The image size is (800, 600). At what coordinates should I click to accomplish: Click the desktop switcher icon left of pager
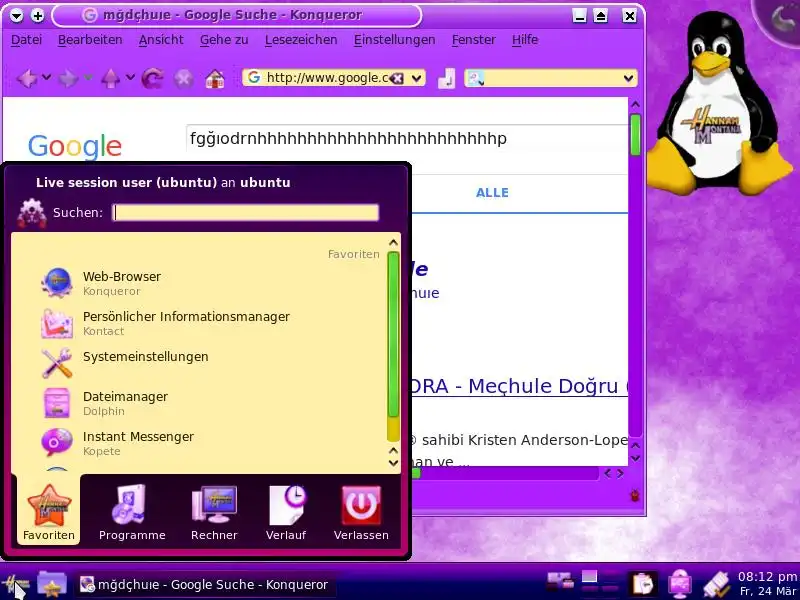pos(560,581)
